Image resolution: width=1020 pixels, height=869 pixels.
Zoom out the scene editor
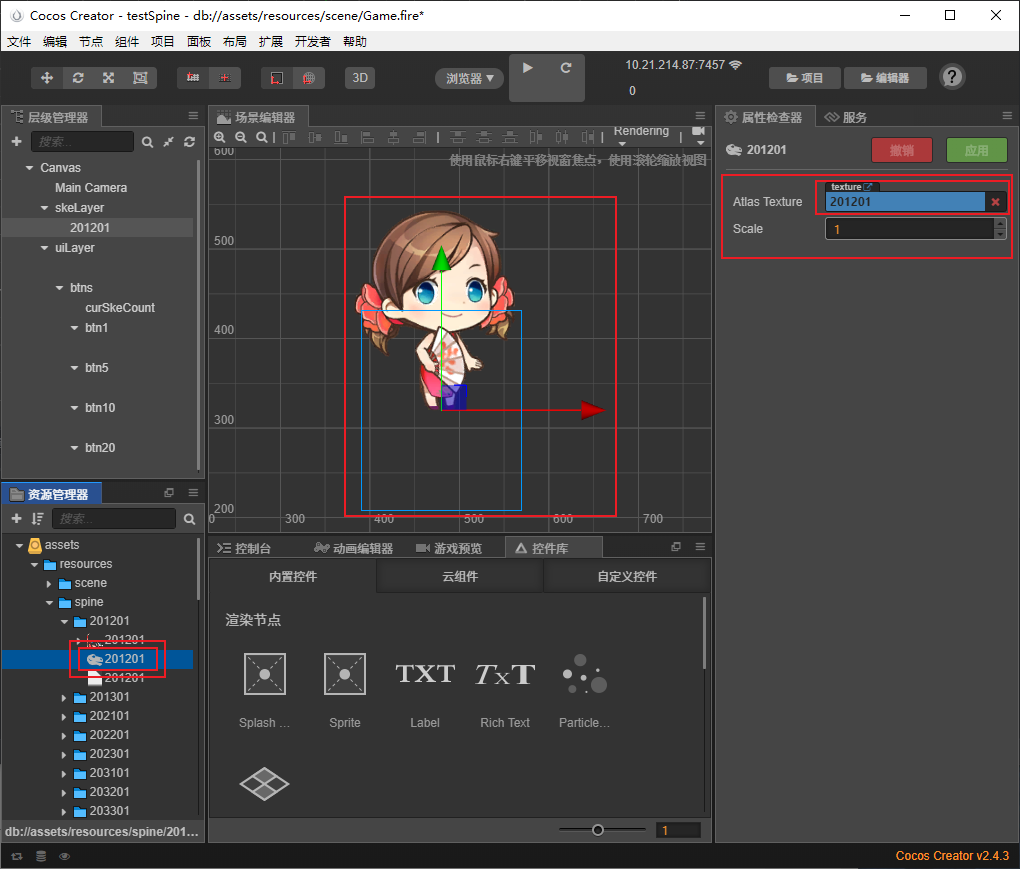(x=241, y=137)
